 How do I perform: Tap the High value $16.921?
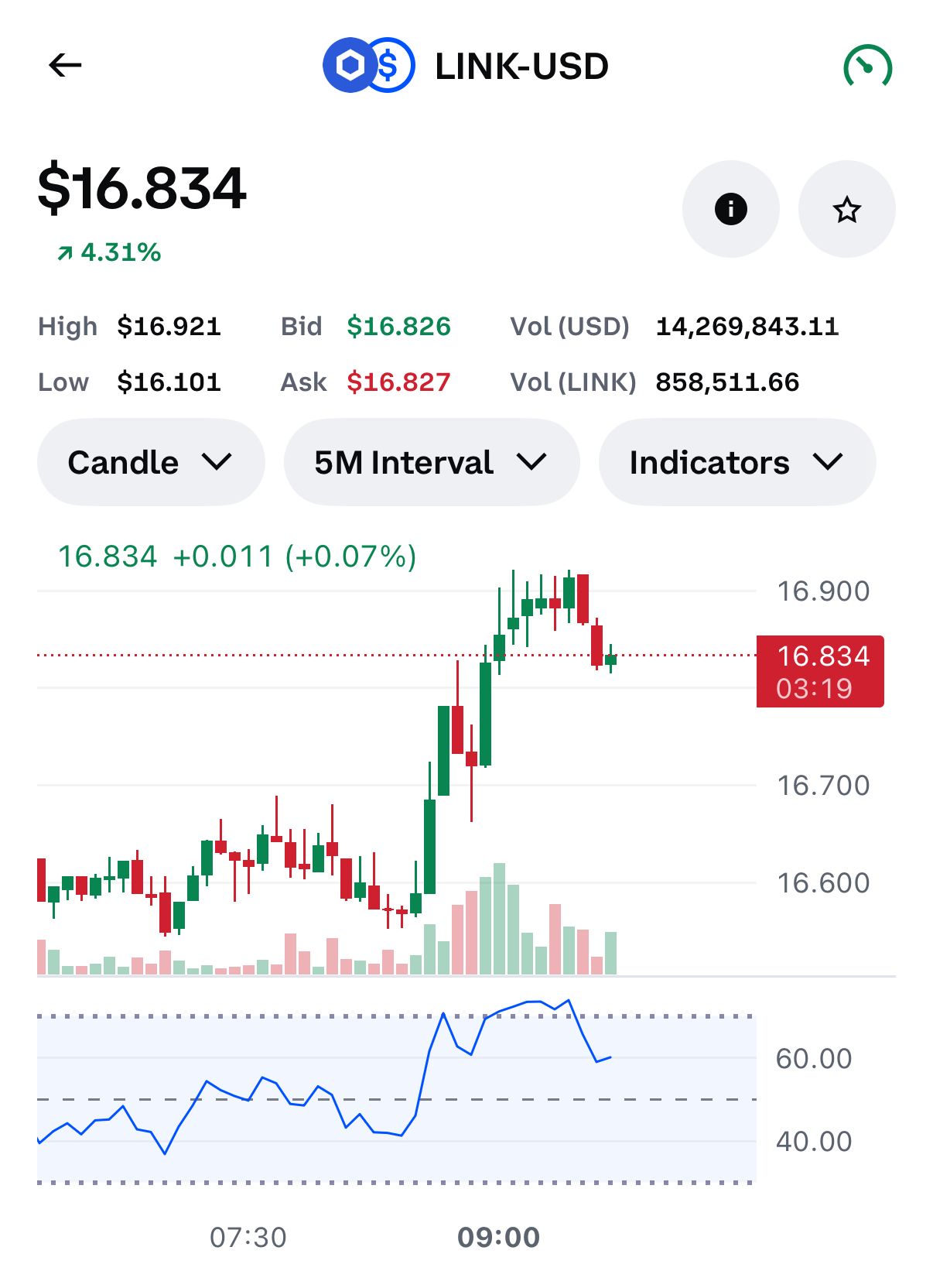click(169, 327)
